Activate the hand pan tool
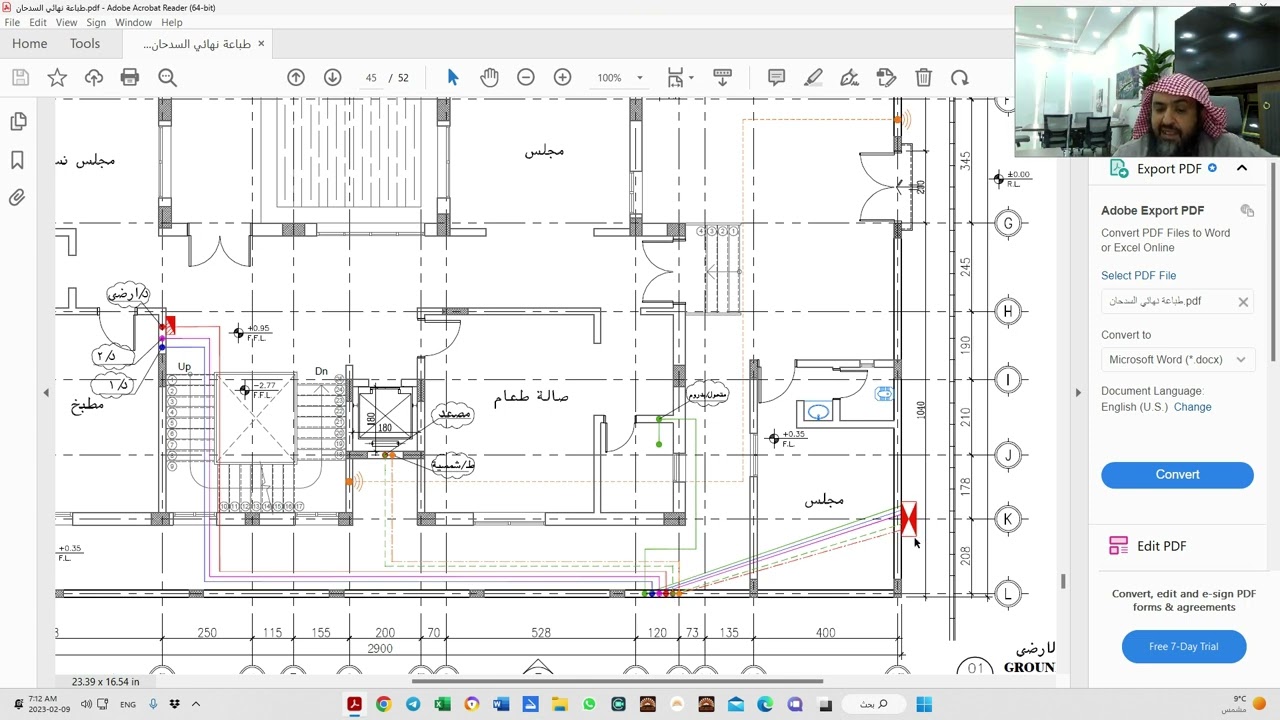The image size is (1280, 720). pyautogui.click(x=489, y=78)
